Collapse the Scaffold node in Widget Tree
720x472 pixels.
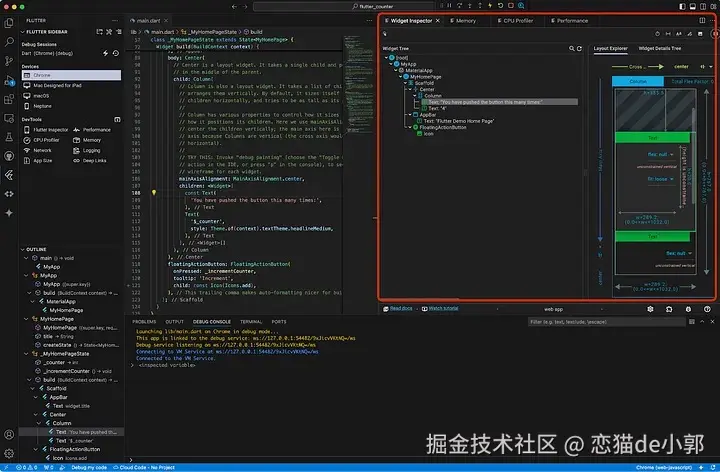405,83
